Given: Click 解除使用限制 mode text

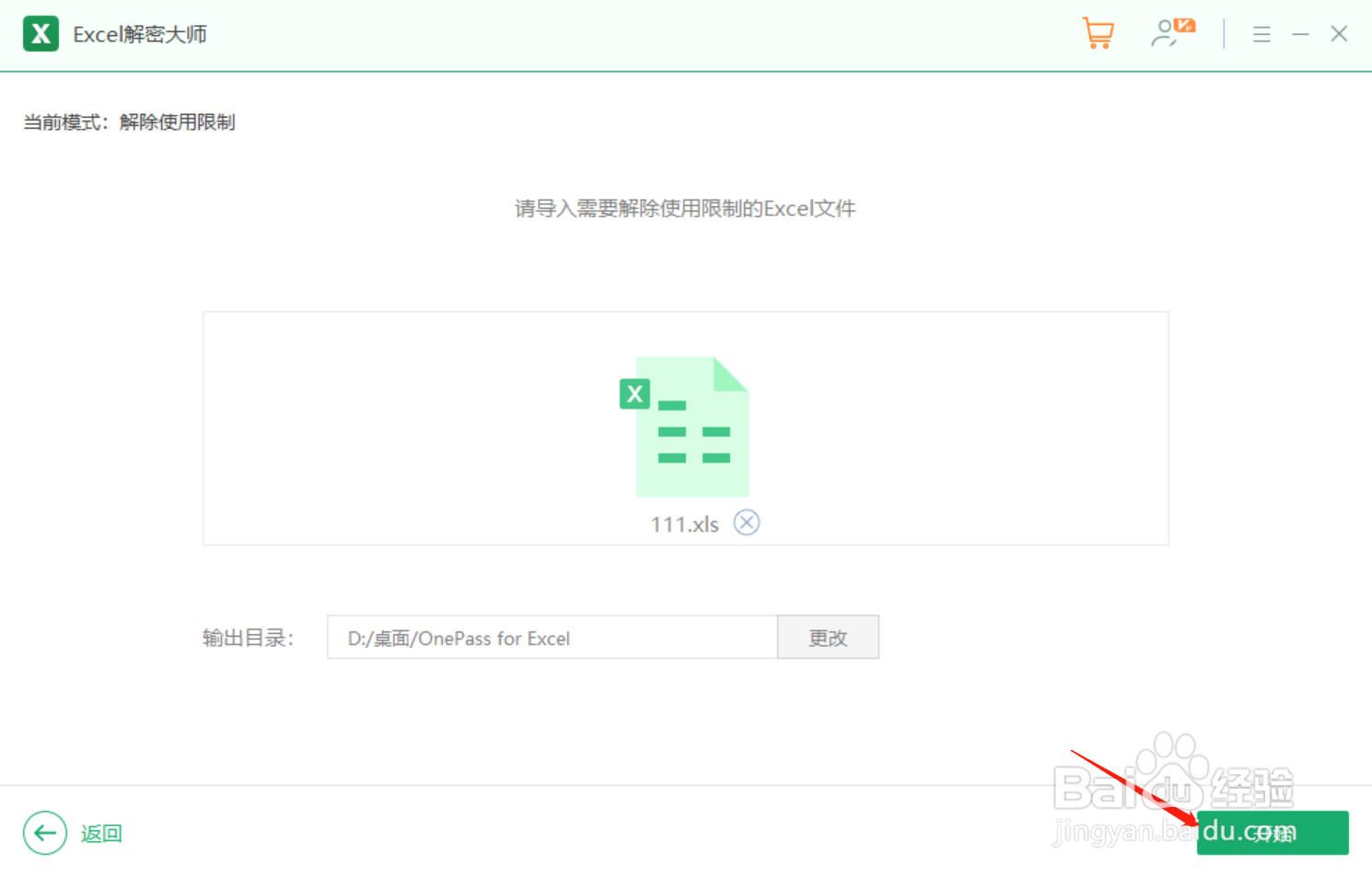Looking at the screenshot, I should click(x=178, y=121).
